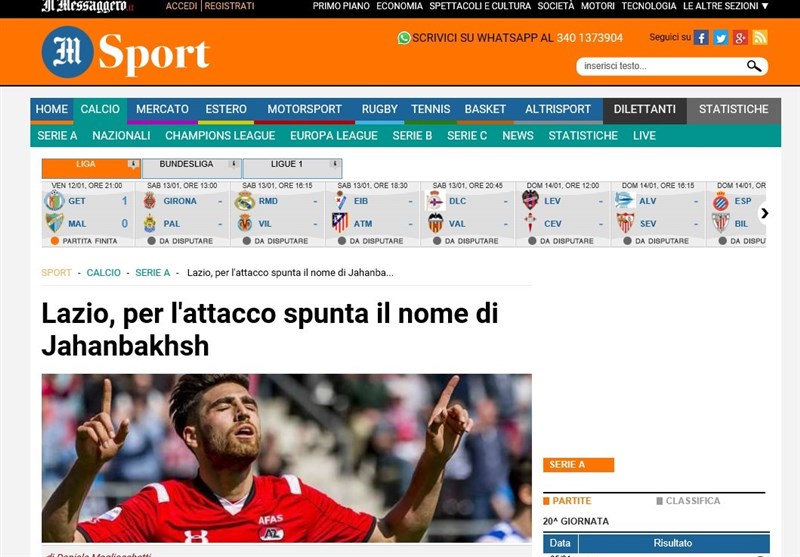Click the Accedi login link
The image size is (800, 557).
[181, 6]
